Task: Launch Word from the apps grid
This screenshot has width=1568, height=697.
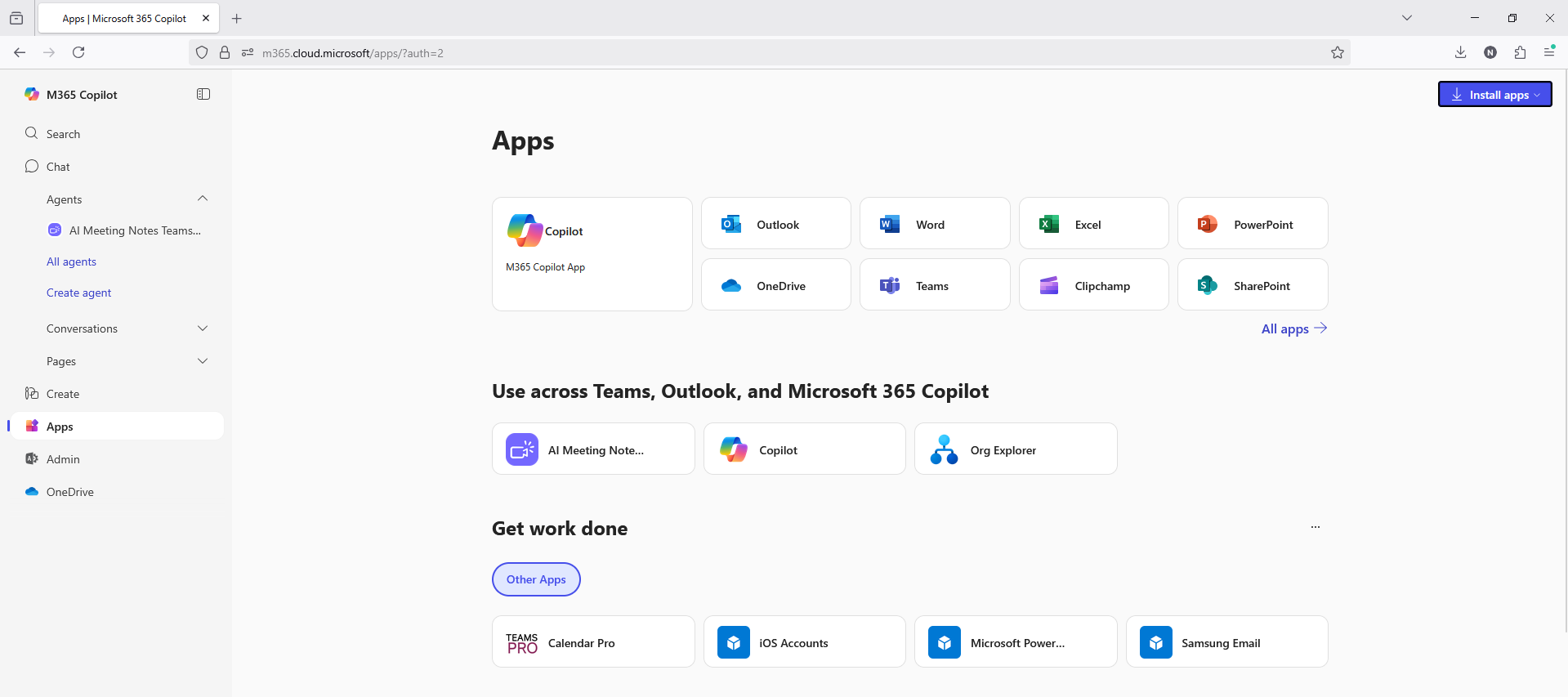Action: pyautogui.click(x=935, y=224)
